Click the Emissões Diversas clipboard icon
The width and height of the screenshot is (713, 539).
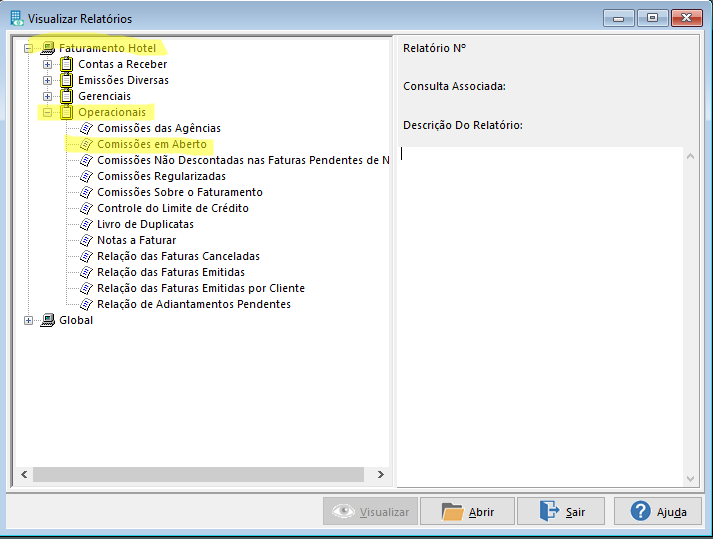pos(66,80)
